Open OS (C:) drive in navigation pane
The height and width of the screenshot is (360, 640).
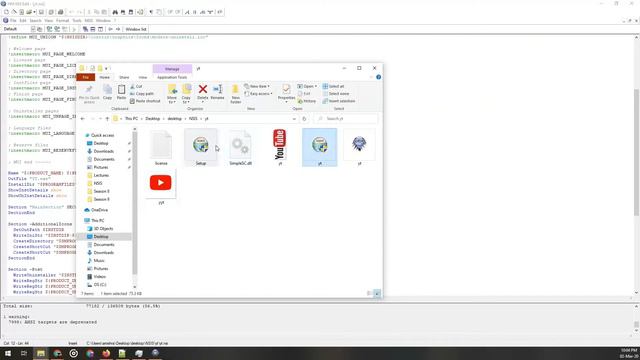pyautogui.click(x=100, y=285)
